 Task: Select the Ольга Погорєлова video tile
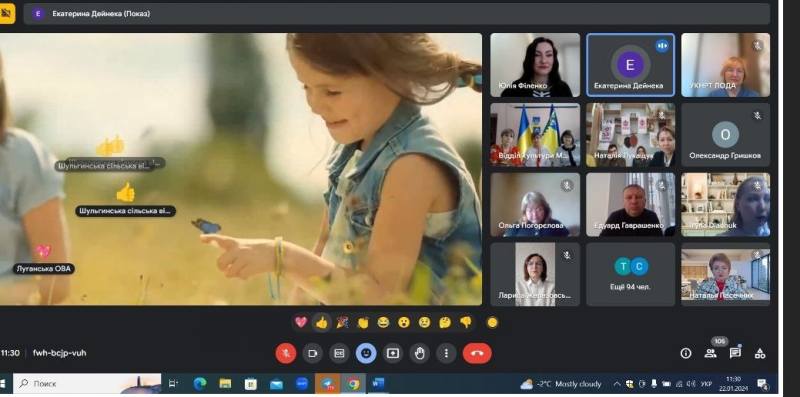[535, 205]
